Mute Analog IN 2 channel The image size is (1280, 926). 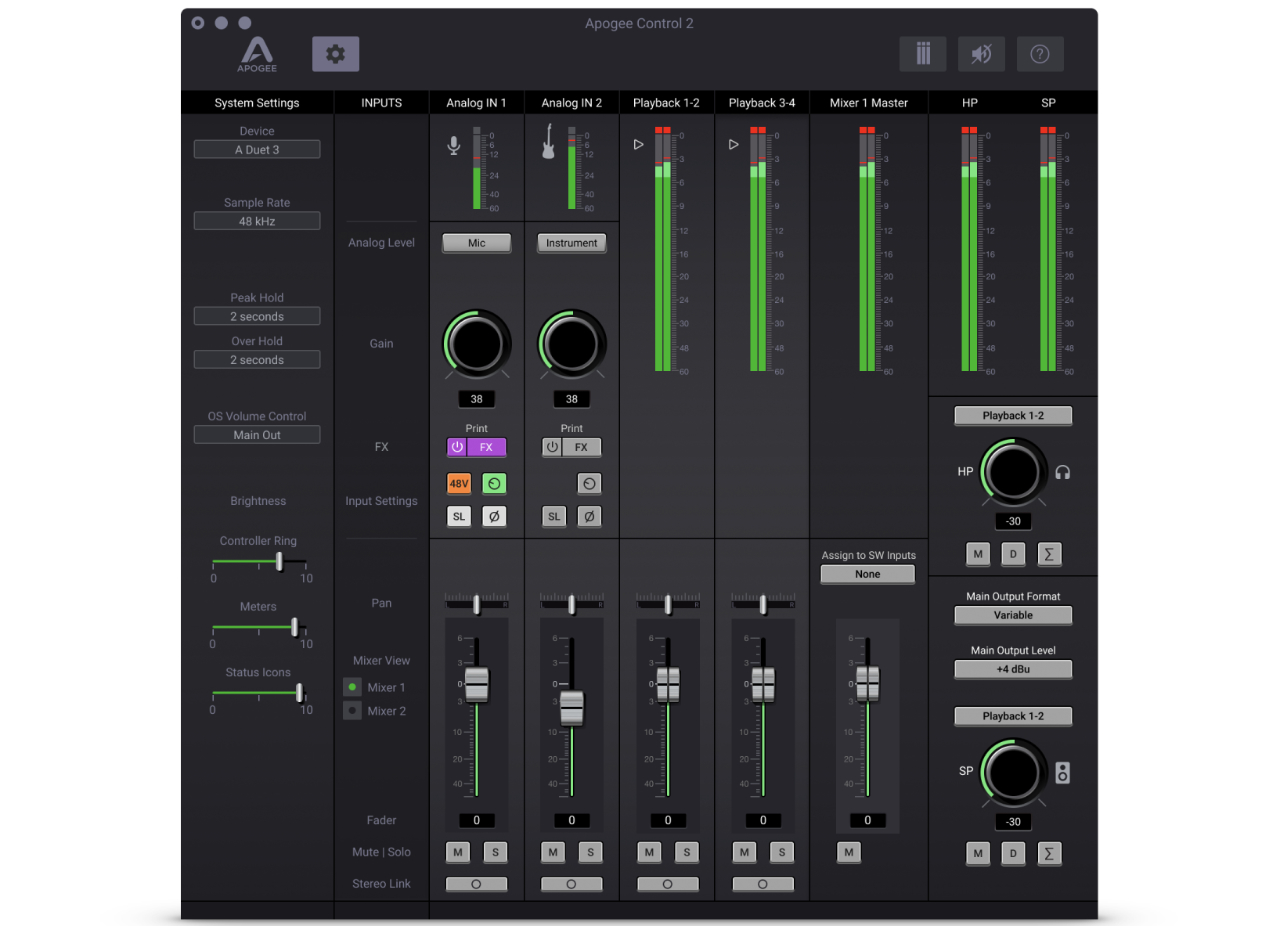[553, 852]
